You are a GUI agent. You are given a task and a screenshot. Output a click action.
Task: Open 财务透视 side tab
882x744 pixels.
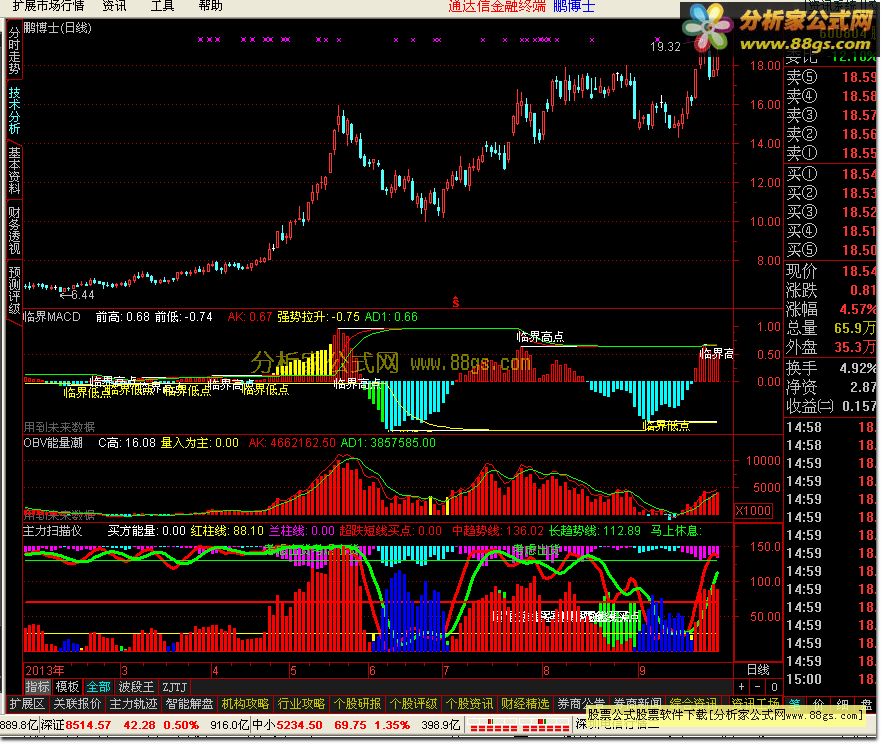(x=14, y=229)
